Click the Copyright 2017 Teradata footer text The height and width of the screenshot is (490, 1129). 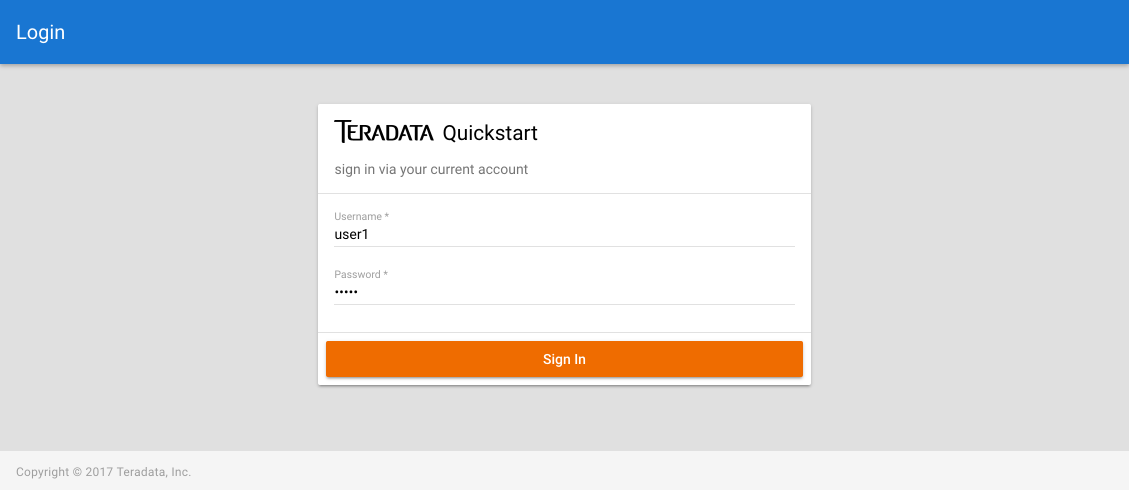pos(103,472)
